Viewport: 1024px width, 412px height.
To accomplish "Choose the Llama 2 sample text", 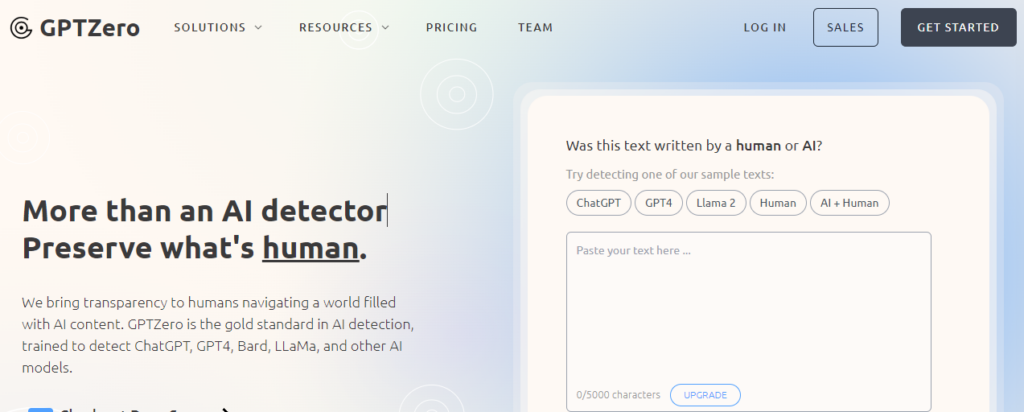I will pyautogui.click(x=716, y=203).
